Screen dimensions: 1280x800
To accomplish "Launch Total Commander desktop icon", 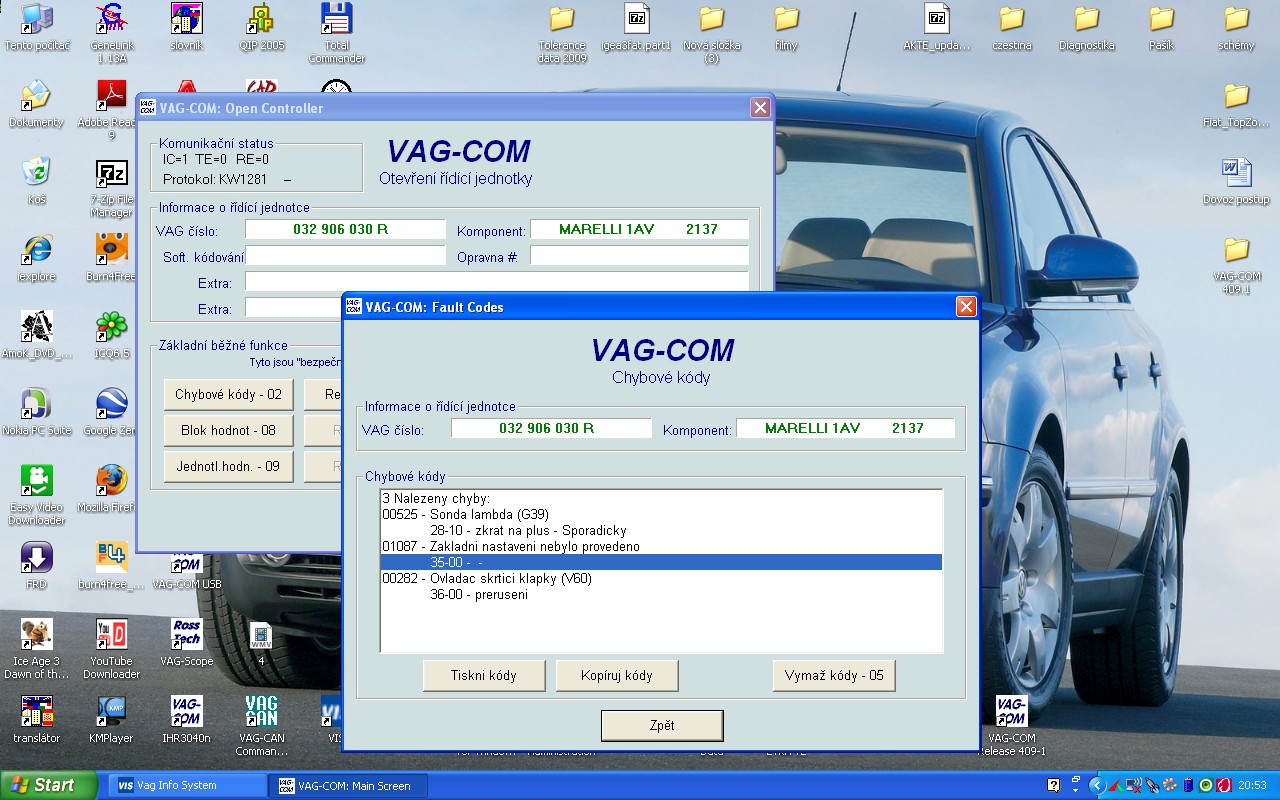I will [337, 32].
